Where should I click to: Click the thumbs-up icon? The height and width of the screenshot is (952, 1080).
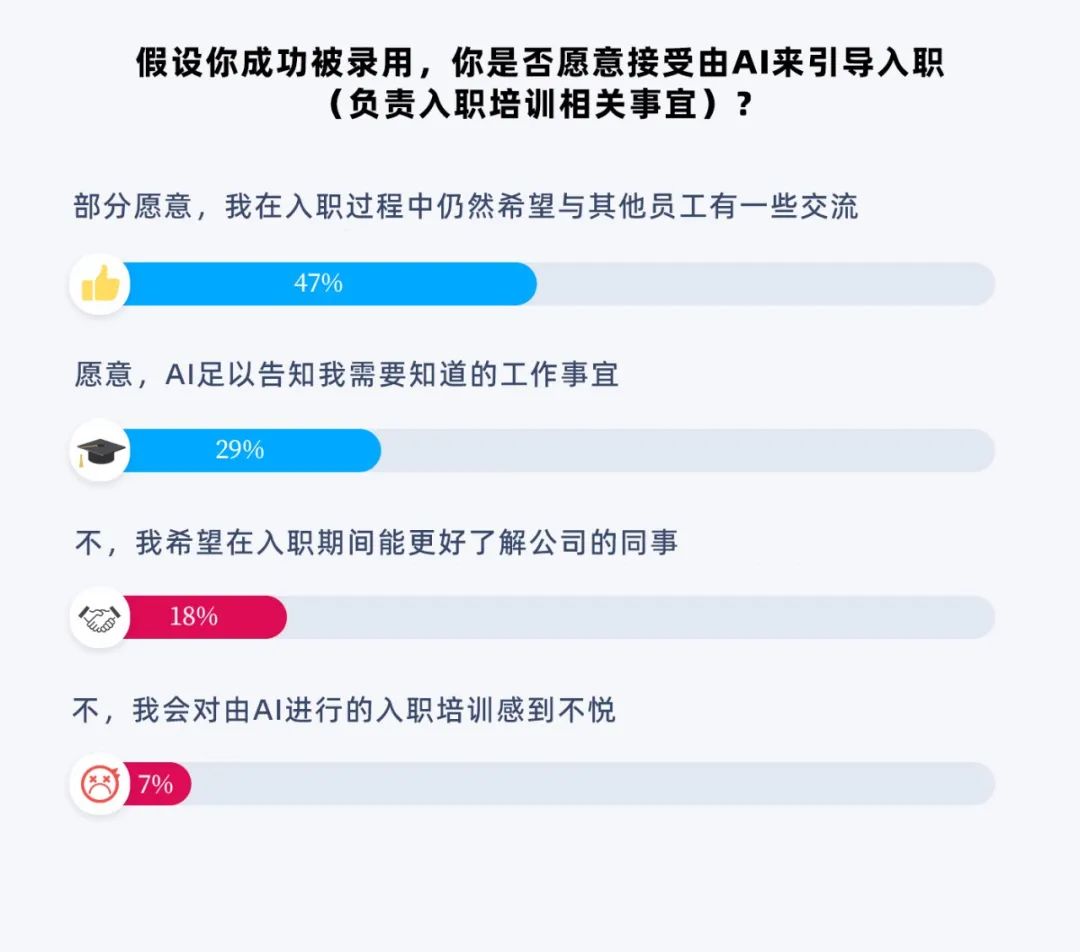100,284
